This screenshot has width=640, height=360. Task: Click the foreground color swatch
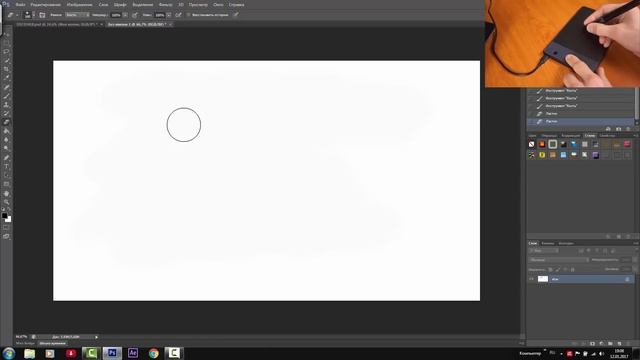coord(4,216)
